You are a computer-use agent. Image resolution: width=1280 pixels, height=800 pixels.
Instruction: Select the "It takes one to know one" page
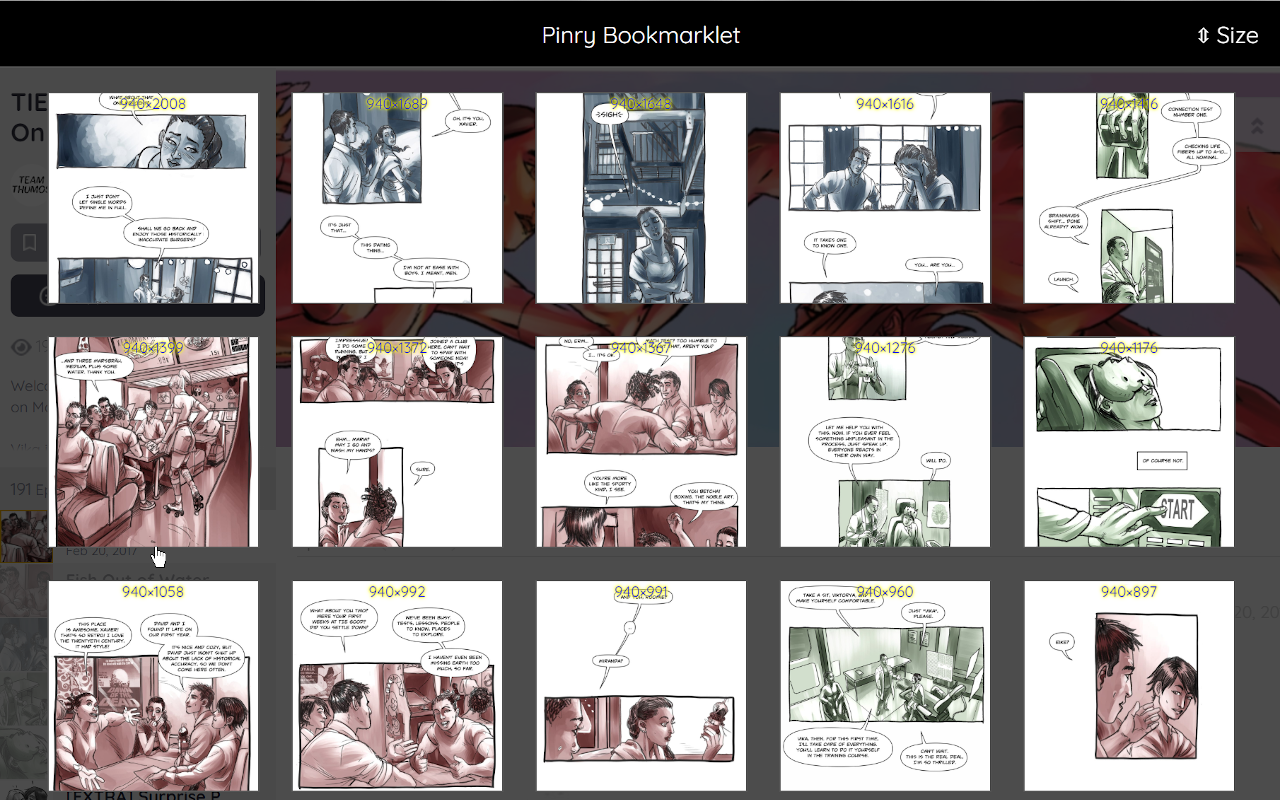point(885,198)
